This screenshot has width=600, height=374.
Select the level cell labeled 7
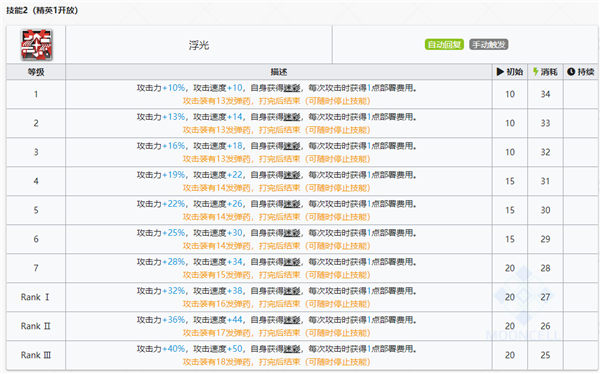coord(36,268)
